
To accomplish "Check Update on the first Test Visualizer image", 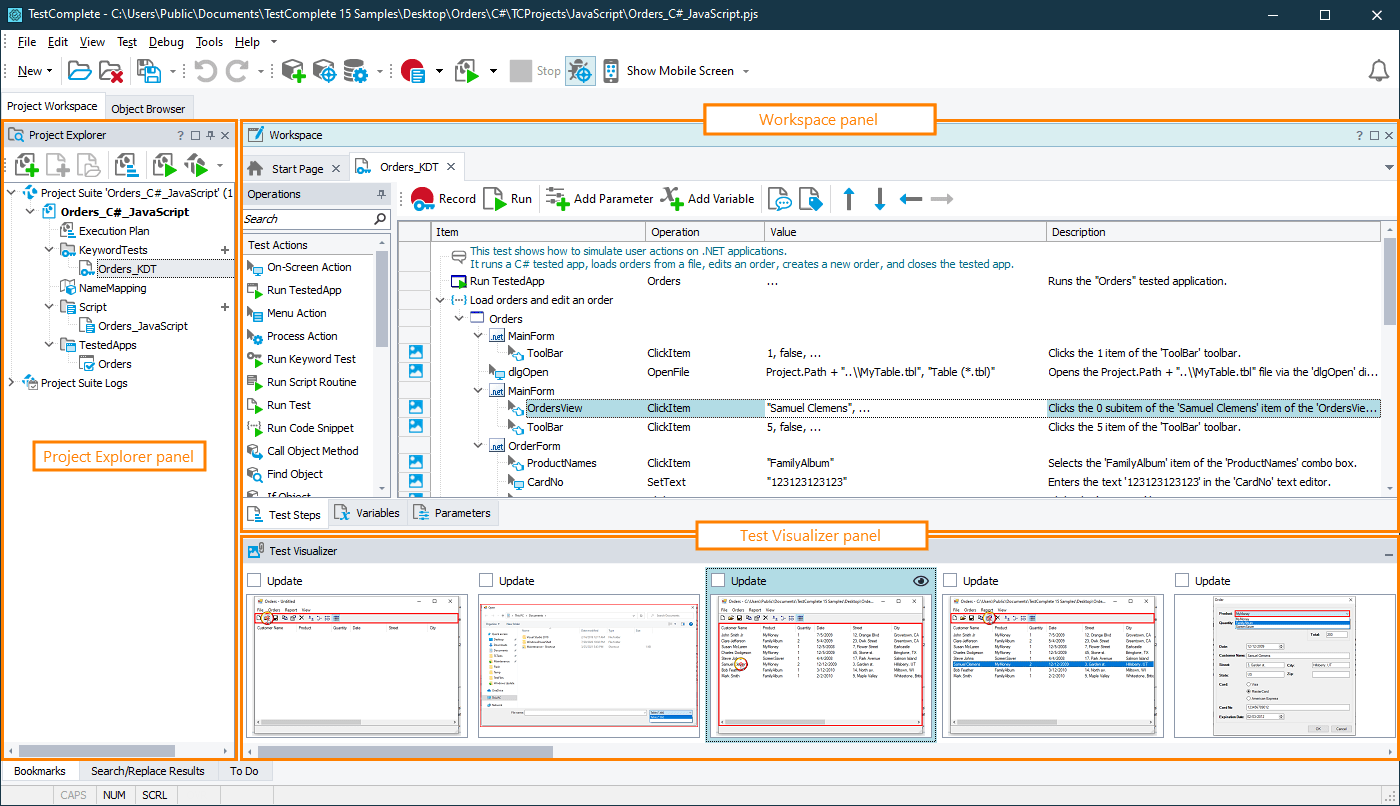I will coord(254,580).
